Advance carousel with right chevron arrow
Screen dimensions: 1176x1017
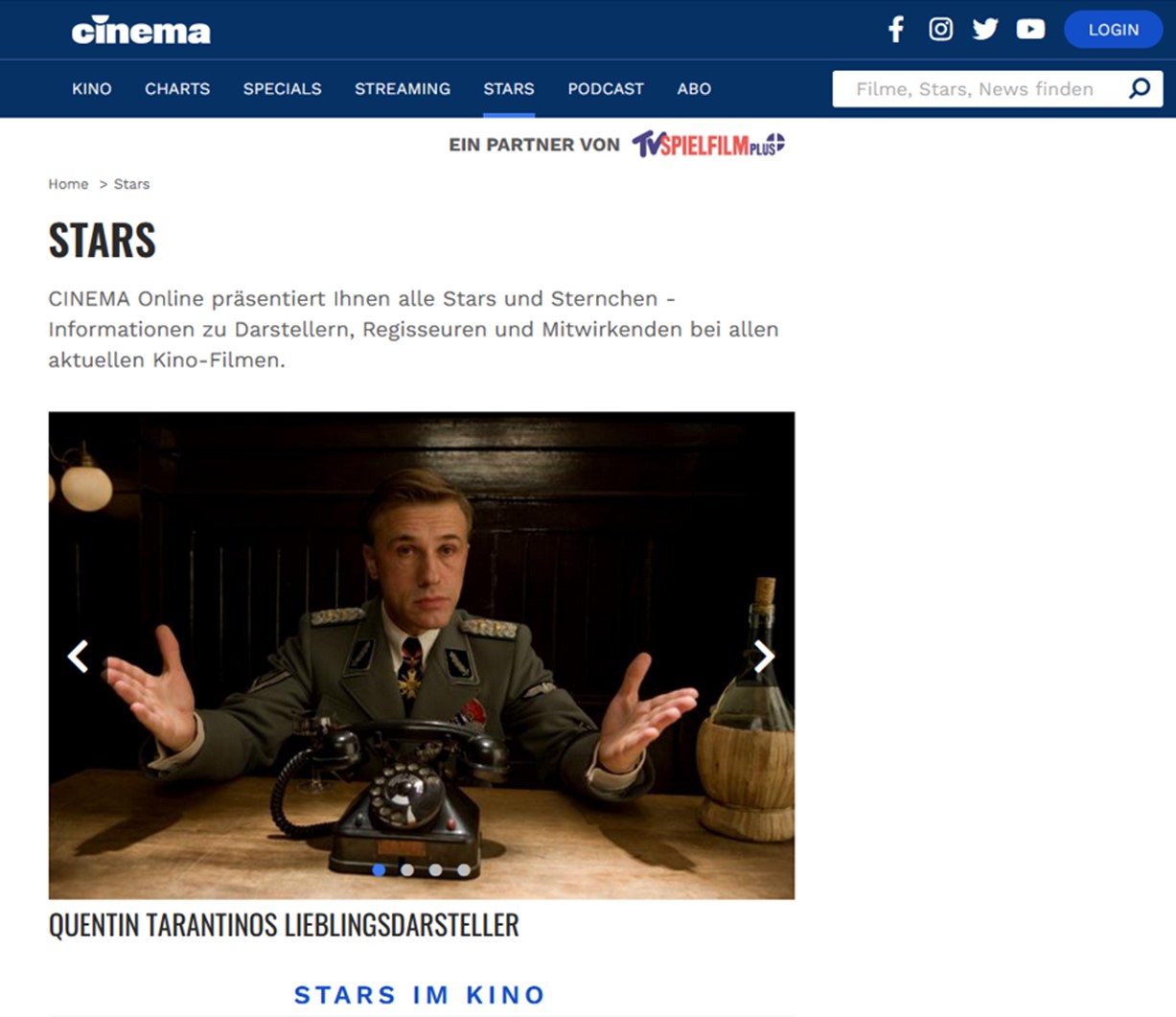click(763, 657)
